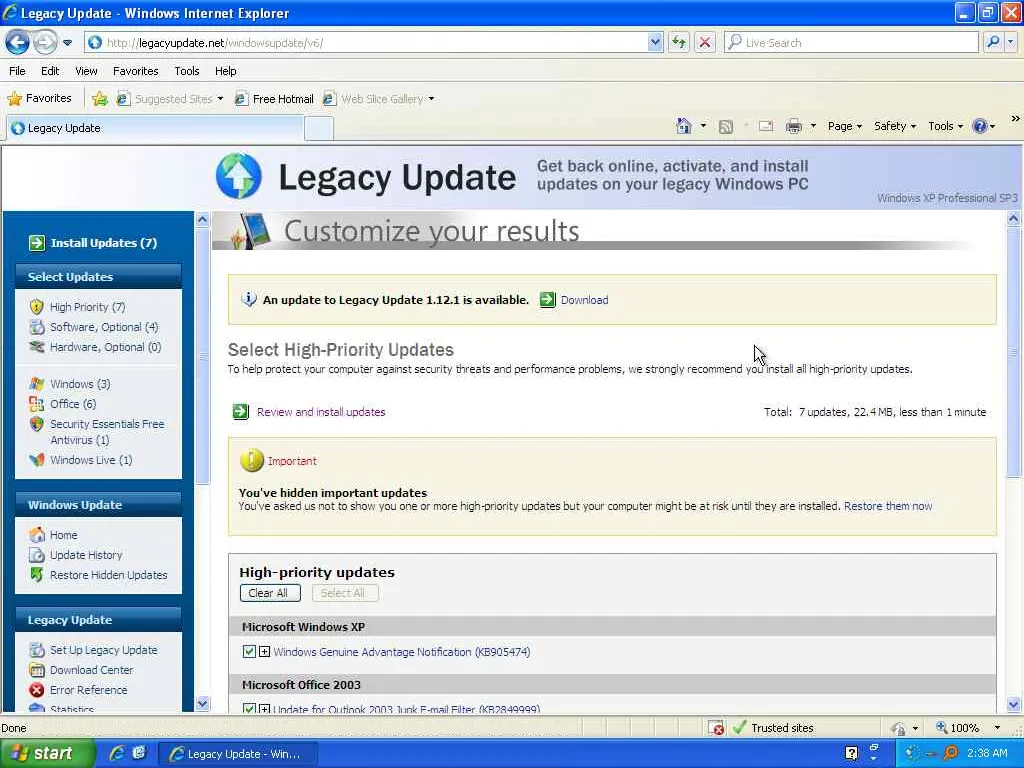Click the Add to Favorites Bar icon

pyautogui.click(x=99, y=99)
